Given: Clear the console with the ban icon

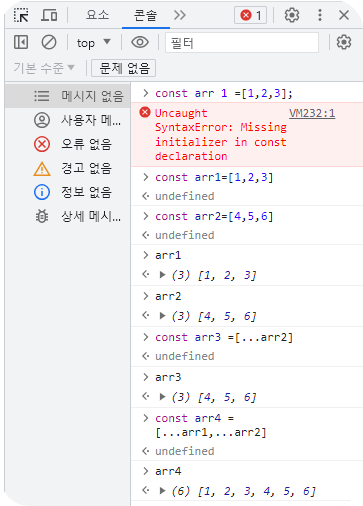Looking at the screenshot, I should click(49, 42).
